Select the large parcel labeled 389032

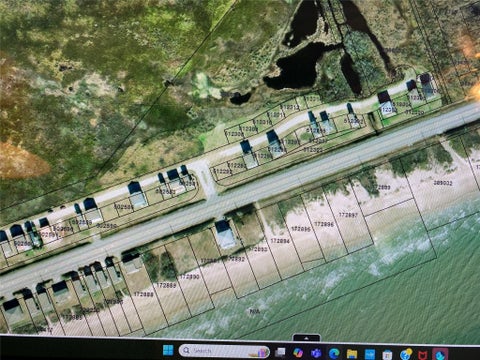443,183
